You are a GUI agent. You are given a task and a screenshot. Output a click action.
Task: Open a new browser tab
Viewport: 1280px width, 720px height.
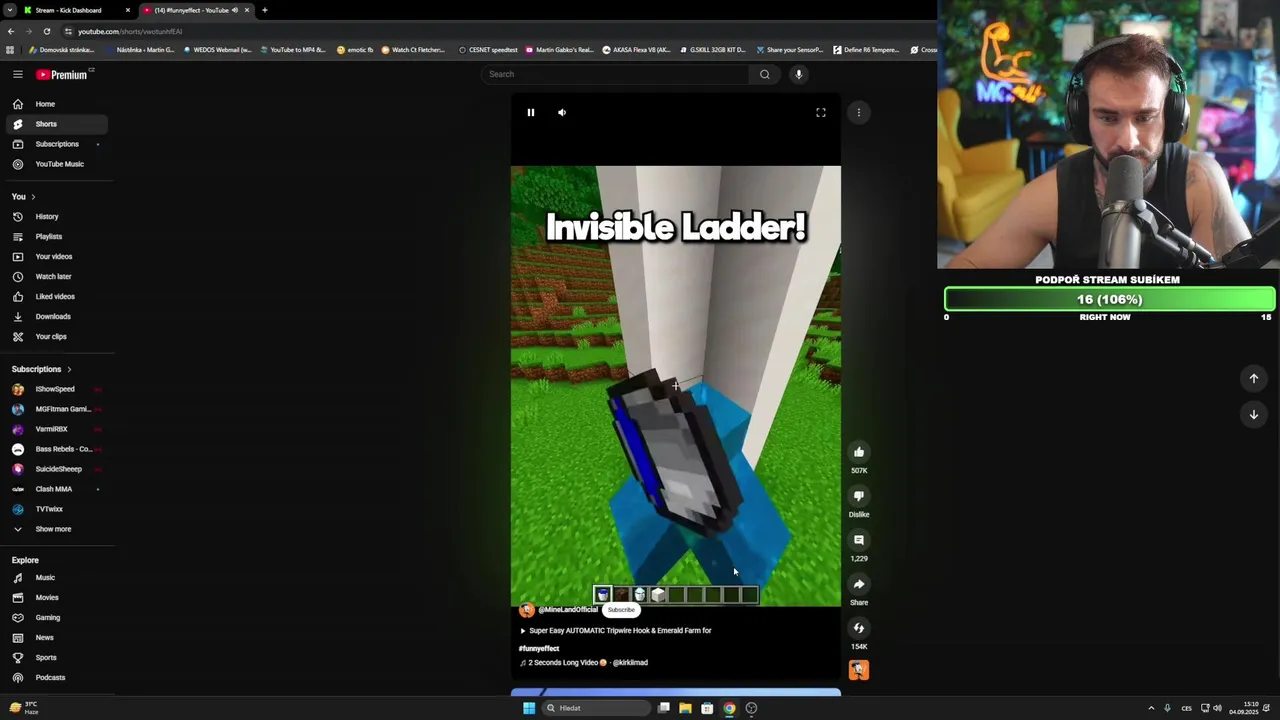(x=265, y=10)
